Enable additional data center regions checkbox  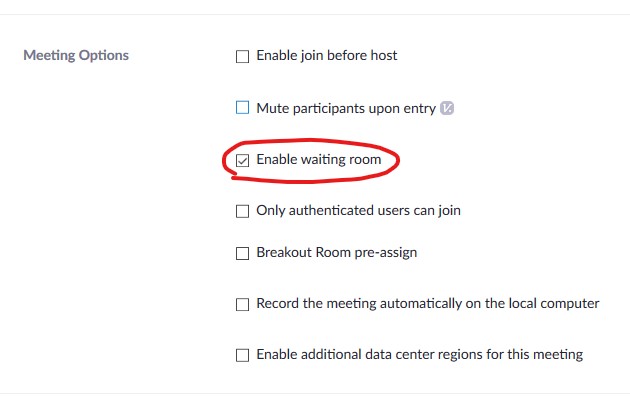point(242,355)
